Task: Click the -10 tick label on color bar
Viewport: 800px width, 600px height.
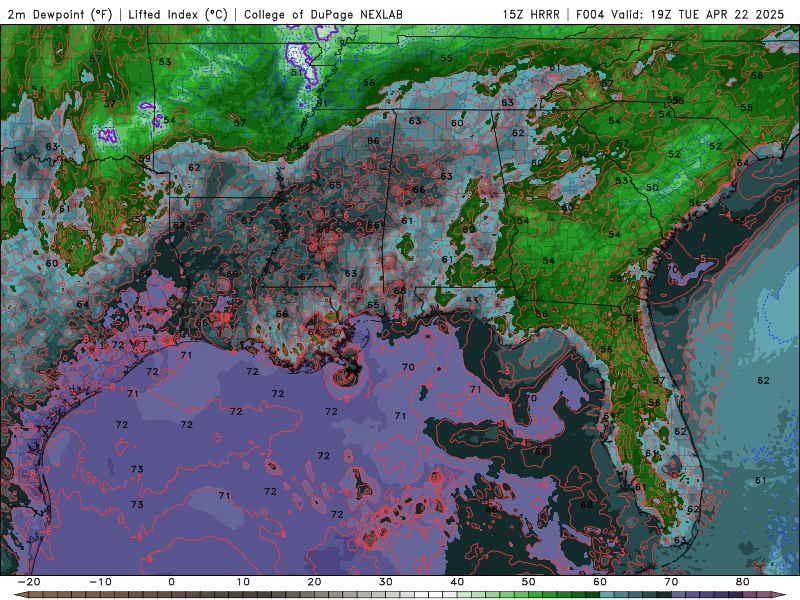Action: [100, 582]
